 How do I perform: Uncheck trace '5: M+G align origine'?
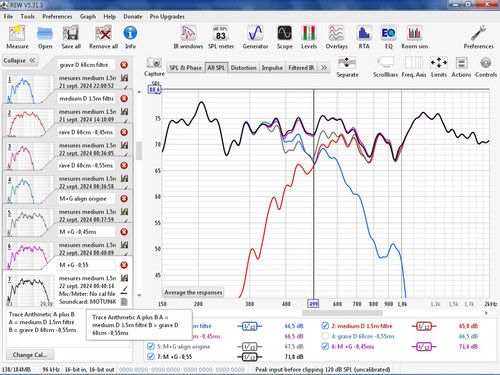[x=151, y=346]
